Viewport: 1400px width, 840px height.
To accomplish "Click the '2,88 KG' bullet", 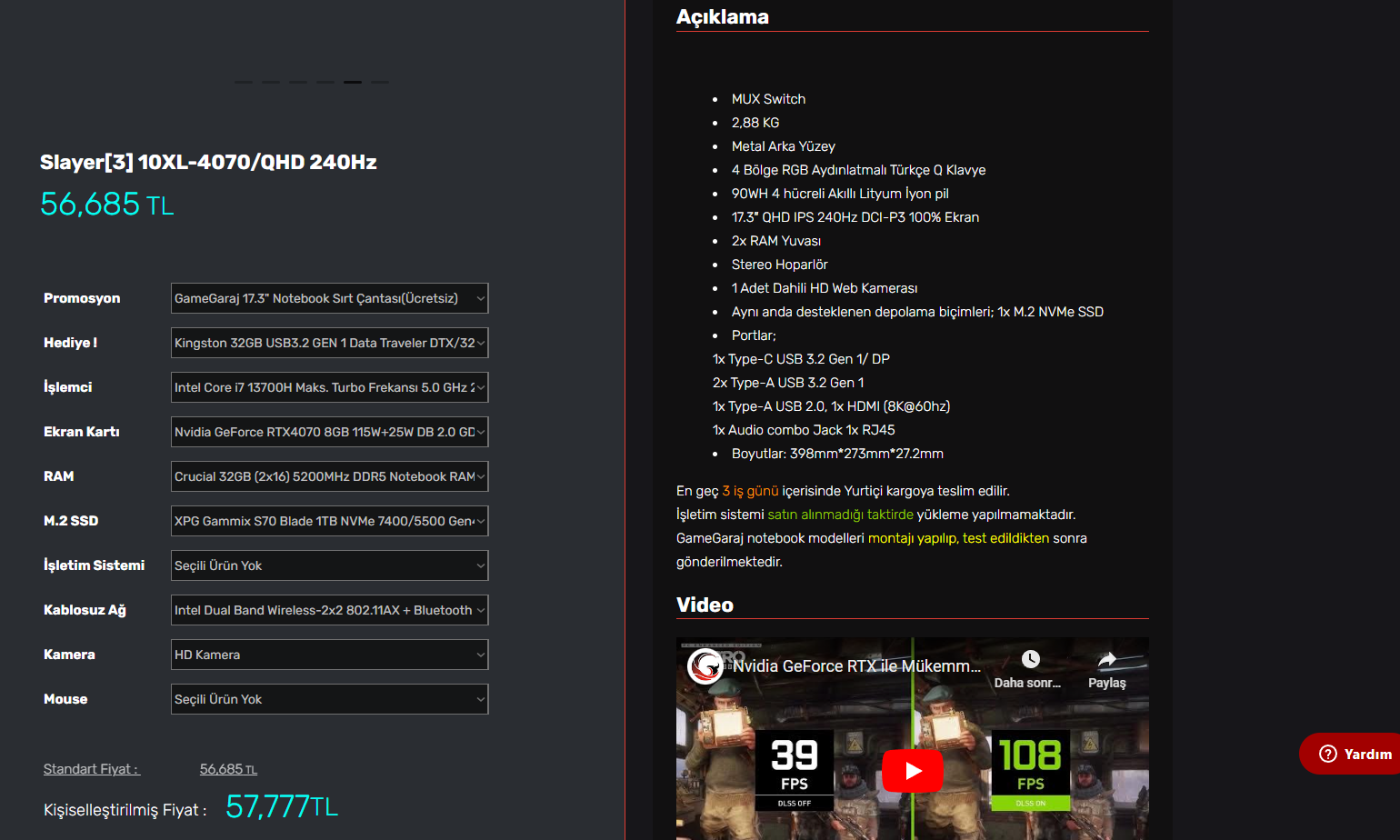I will (755, 123).
